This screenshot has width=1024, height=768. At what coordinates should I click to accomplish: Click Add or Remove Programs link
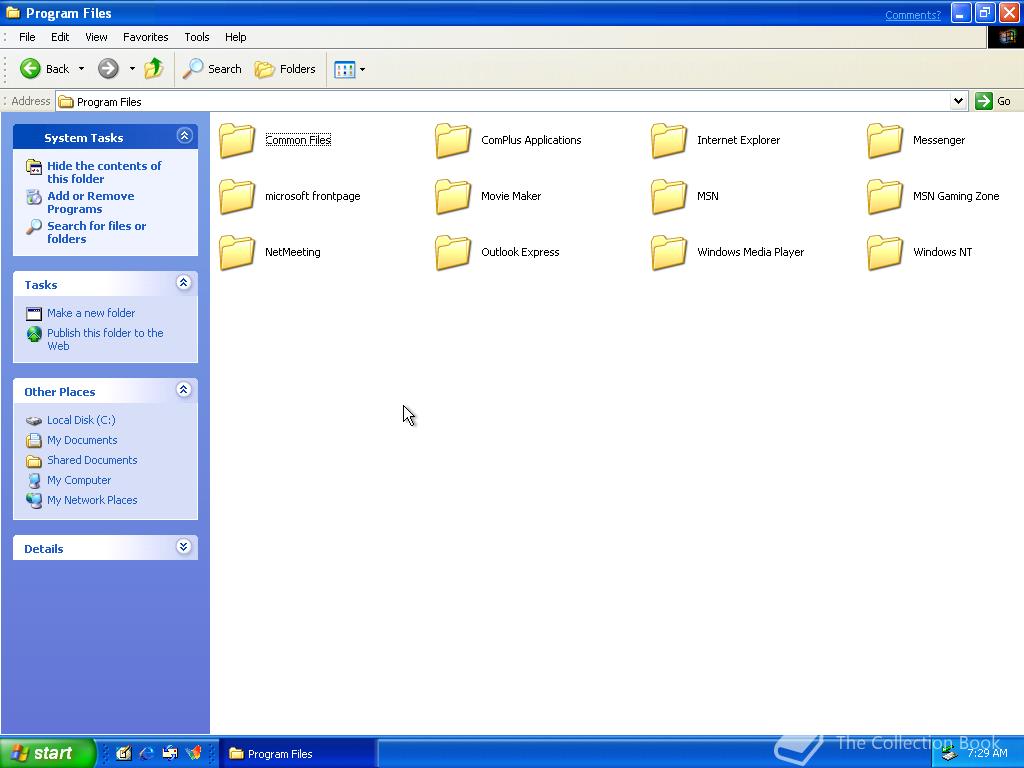pyautogui.click(x=91, y=202)
